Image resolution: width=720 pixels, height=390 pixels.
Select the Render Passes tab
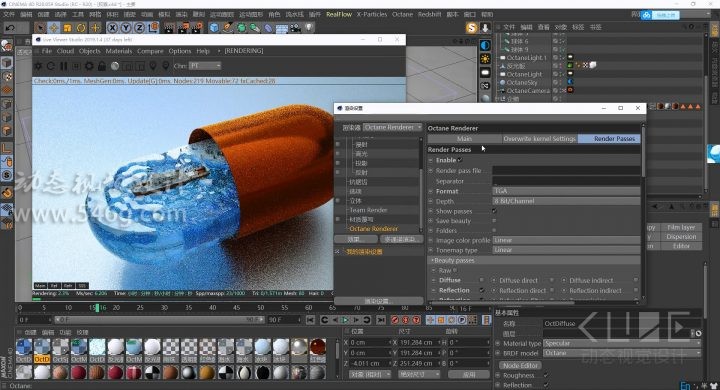(x=609, y=139)
